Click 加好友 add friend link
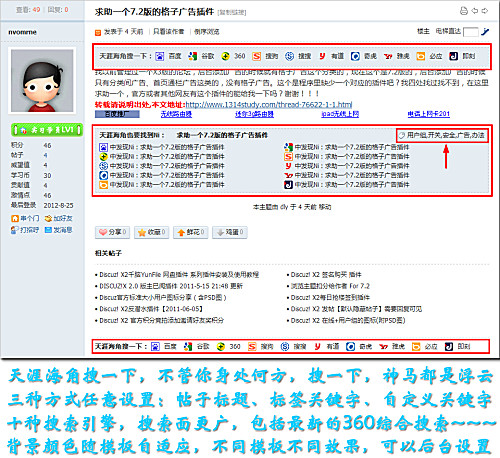500x458 pixels. [x=59, y=219]
